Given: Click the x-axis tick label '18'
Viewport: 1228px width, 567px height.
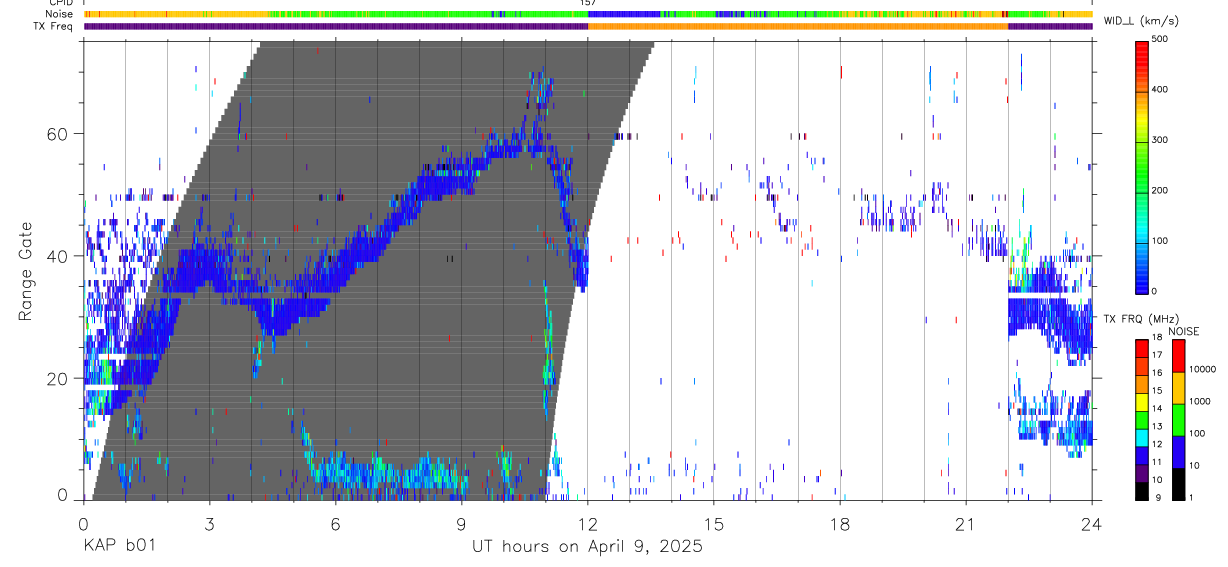Looking at the screenshot, I should [x=840, y=523].
